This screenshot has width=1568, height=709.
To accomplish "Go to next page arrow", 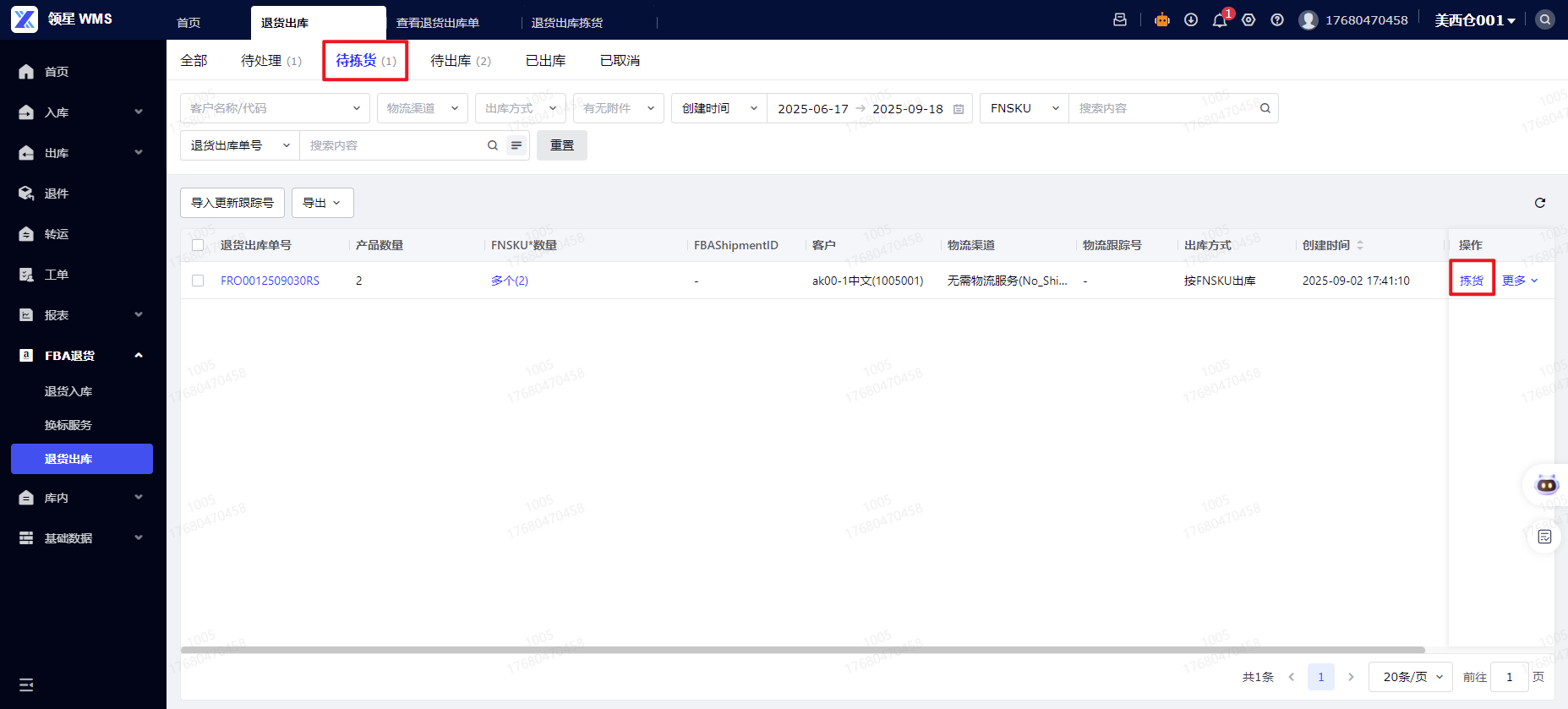I will point(1351,677).
